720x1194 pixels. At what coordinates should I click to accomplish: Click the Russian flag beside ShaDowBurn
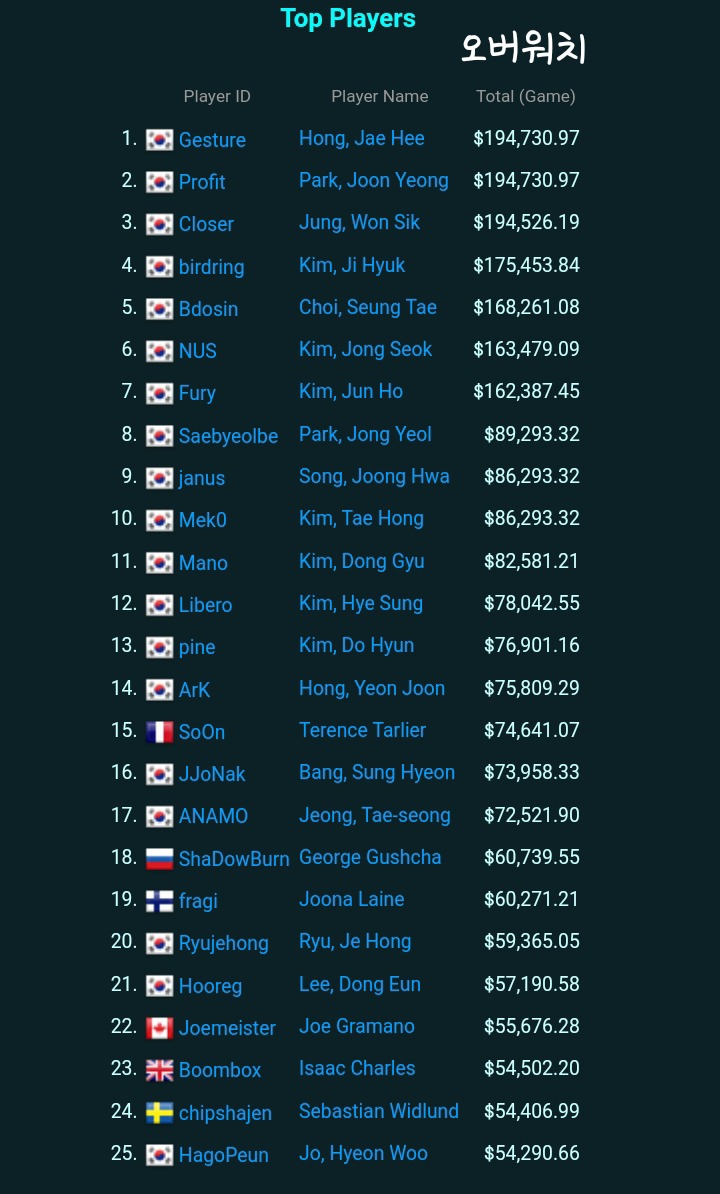click(x=159, y=859)
